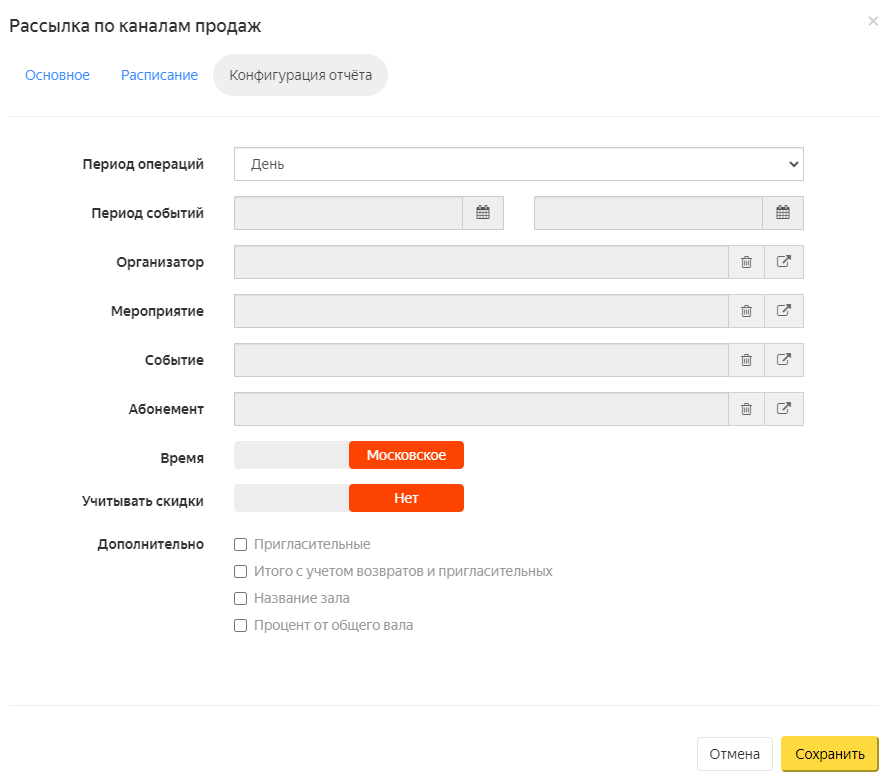Screen dimensions: 889x782
Task: Open the Абонемент selection popup icon
Action: point(784,409)
